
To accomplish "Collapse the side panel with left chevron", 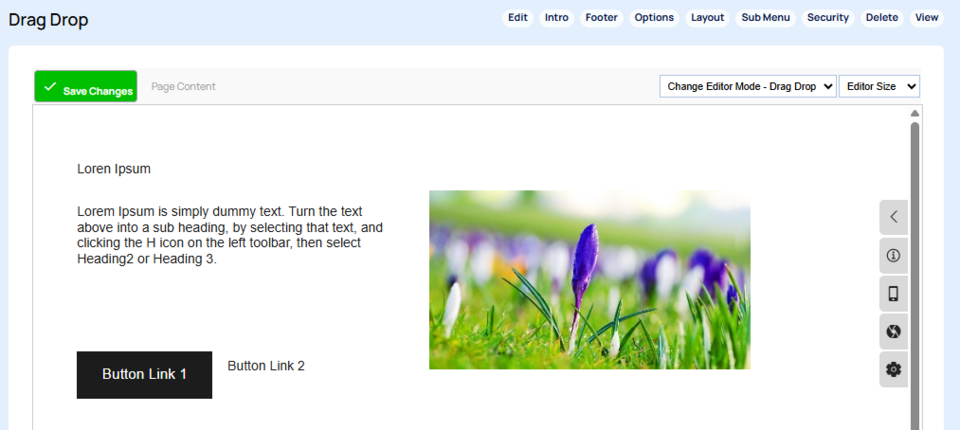I will coord(893,217).
